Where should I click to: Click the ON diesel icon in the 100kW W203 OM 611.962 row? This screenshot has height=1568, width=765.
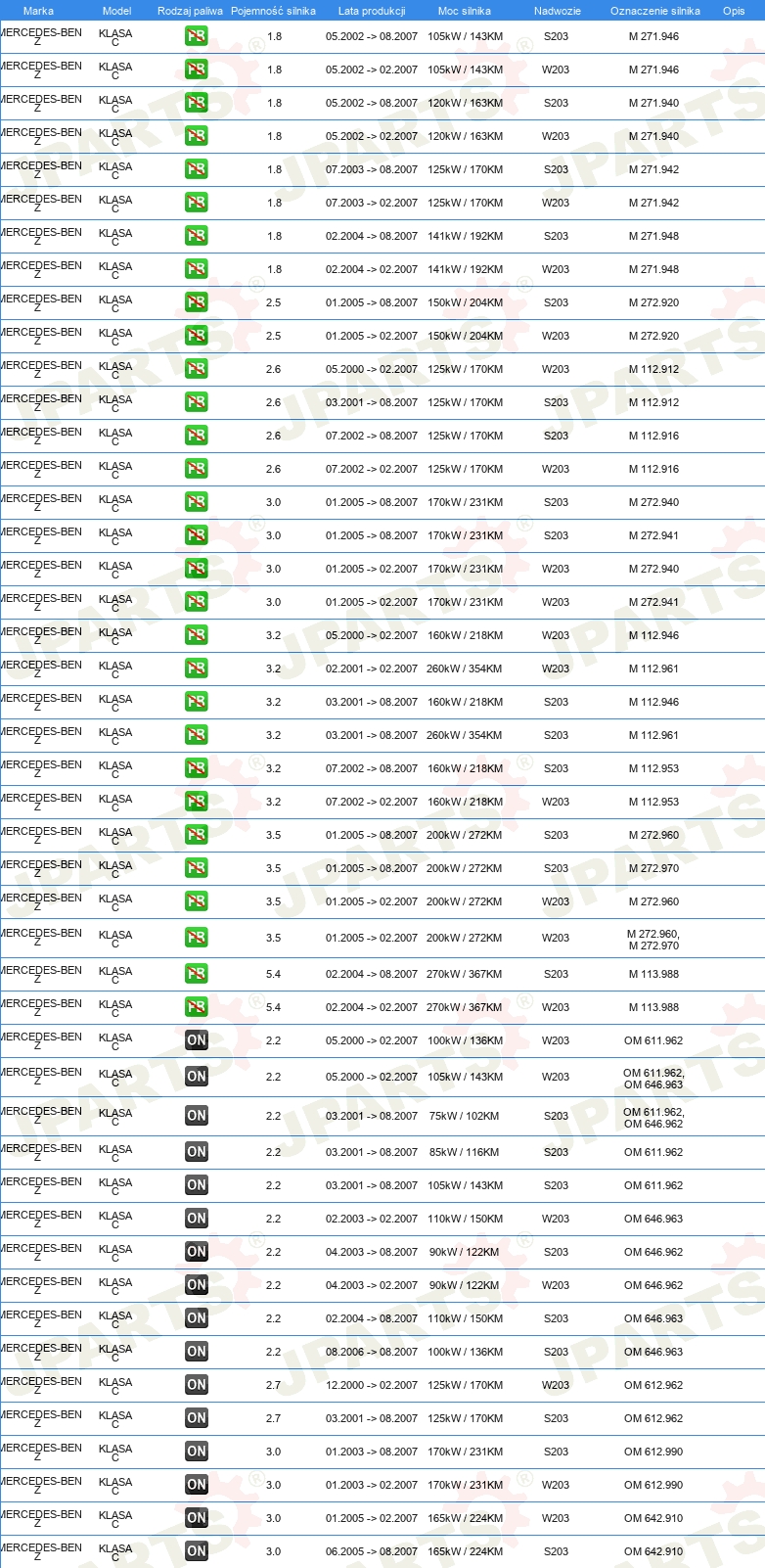(x=197, y=1040)
